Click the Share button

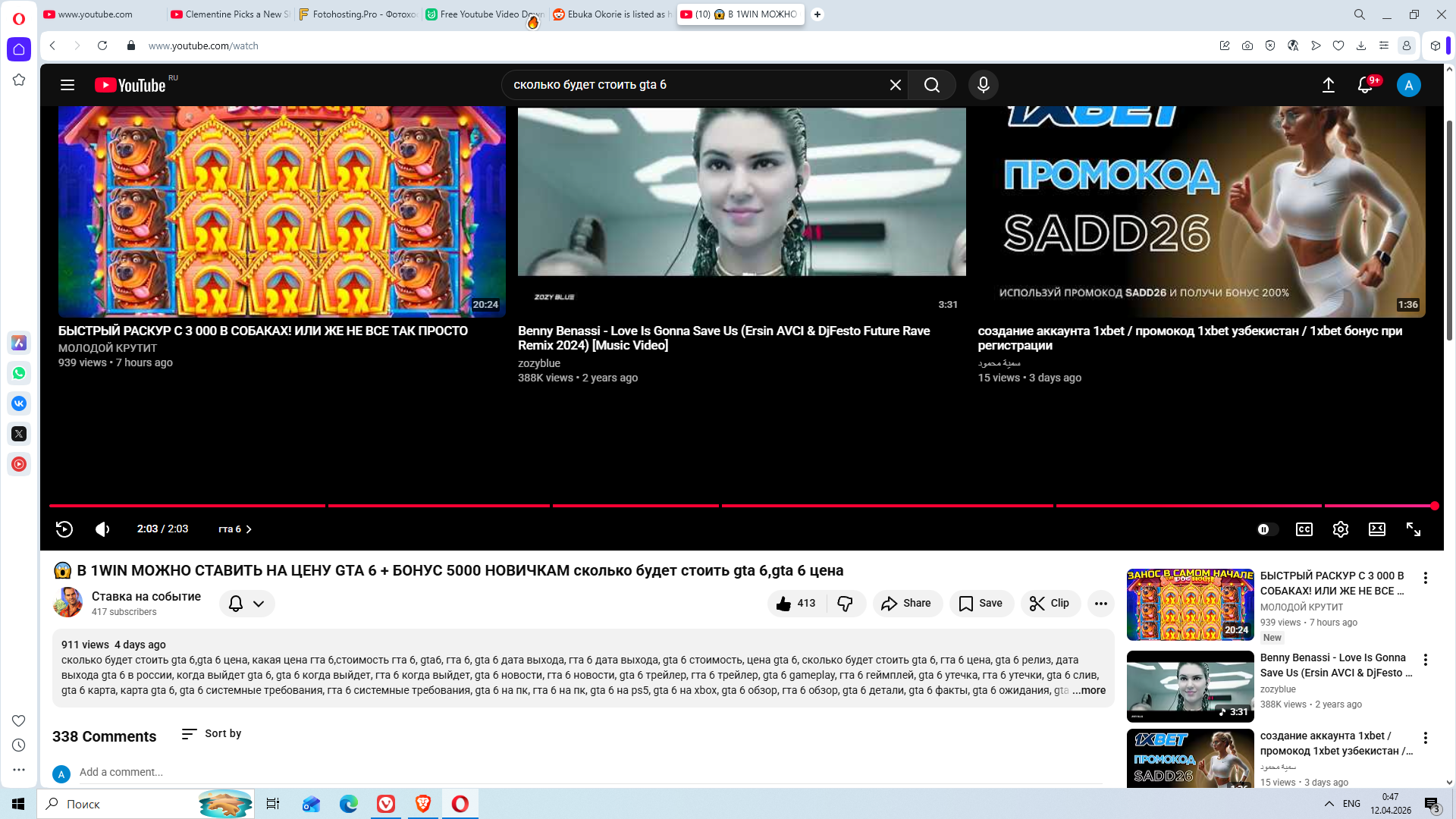point(907,604)
